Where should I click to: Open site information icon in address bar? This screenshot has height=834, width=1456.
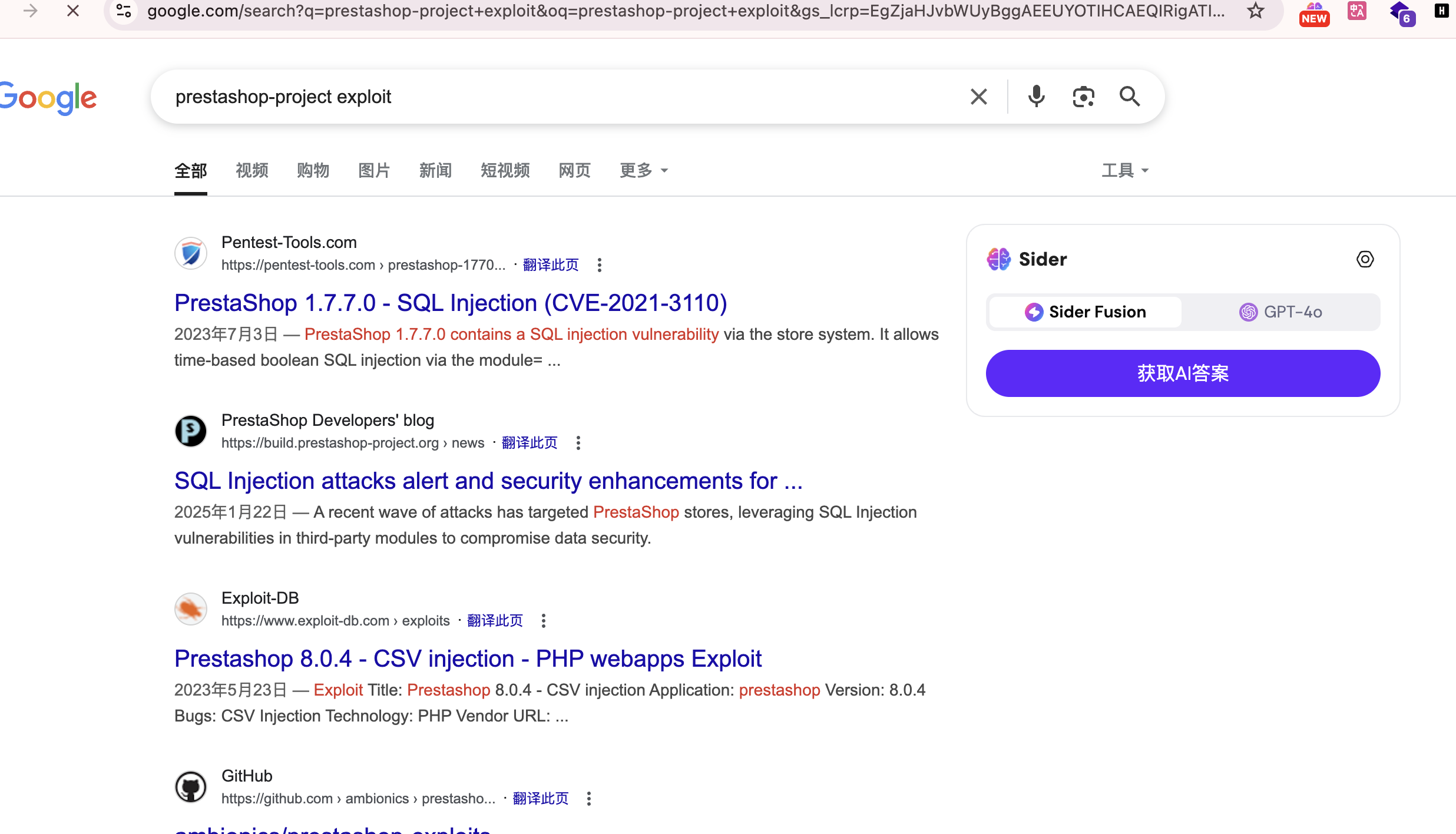point(124,11)
